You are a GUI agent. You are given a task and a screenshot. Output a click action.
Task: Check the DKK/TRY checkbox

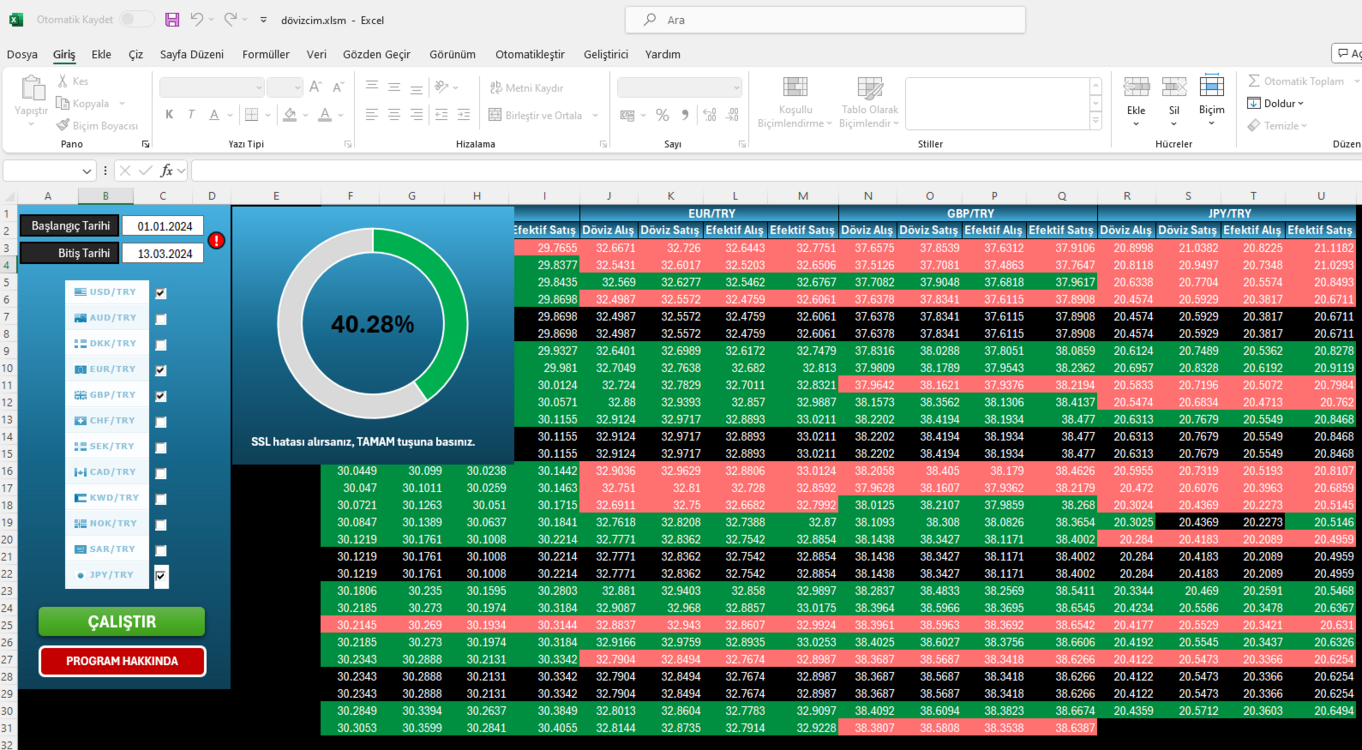(161, 345)
